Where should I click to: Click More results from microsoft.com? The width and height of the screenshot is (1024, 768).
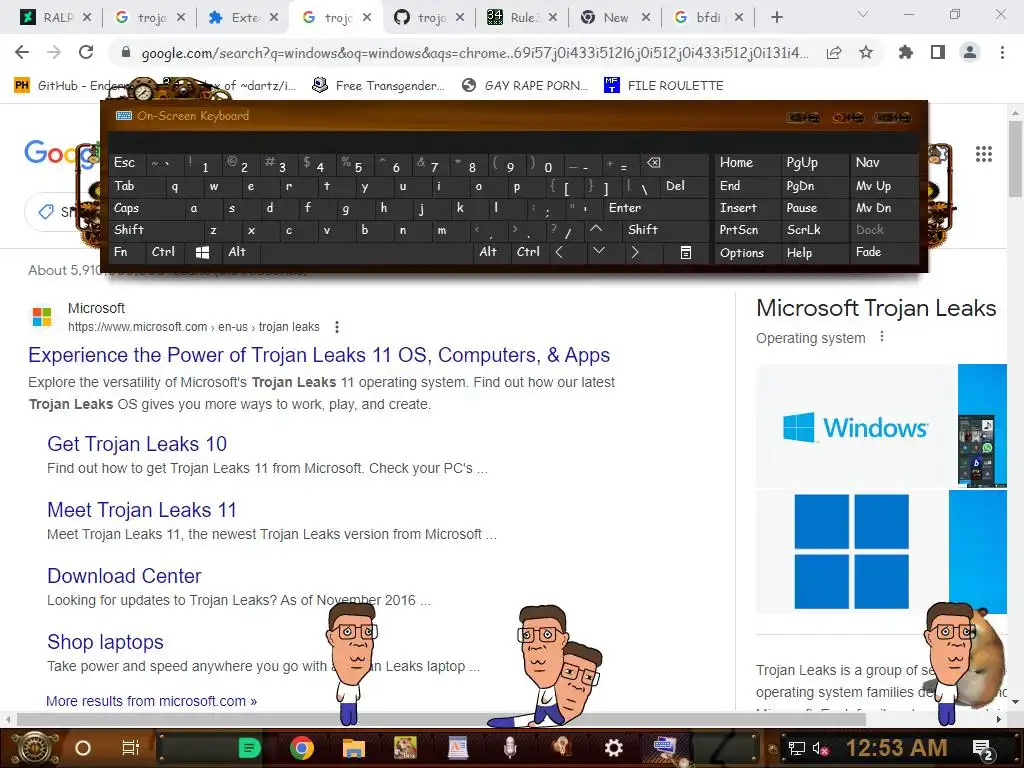152,701
